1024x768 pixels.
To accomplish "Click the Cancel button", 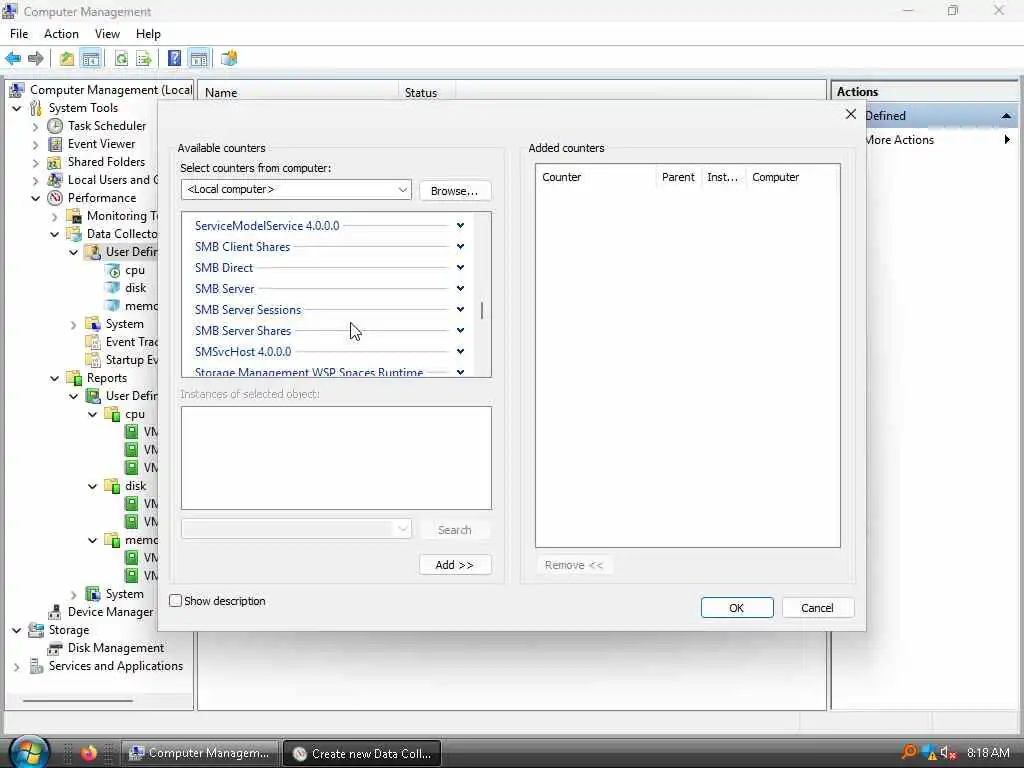I will click(x=817, y=608).
